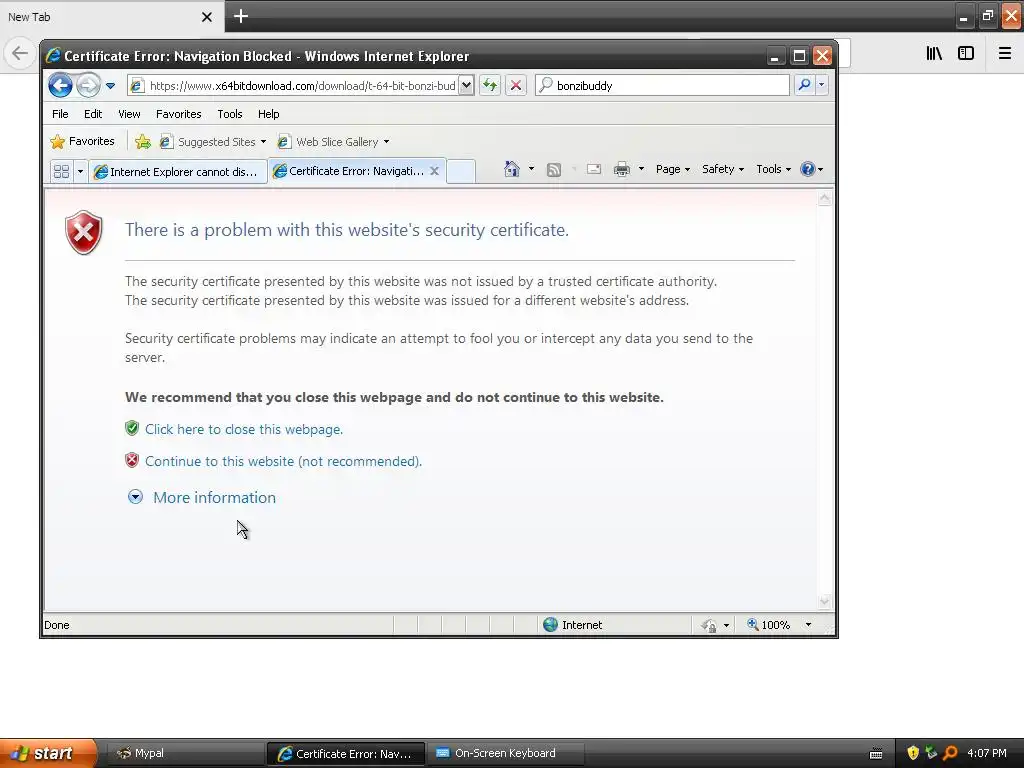Image resolution: width=1024 pixels, height=768 pixels.
Task: Close the Certificate Error tab
Action: [x=434, y=170]
